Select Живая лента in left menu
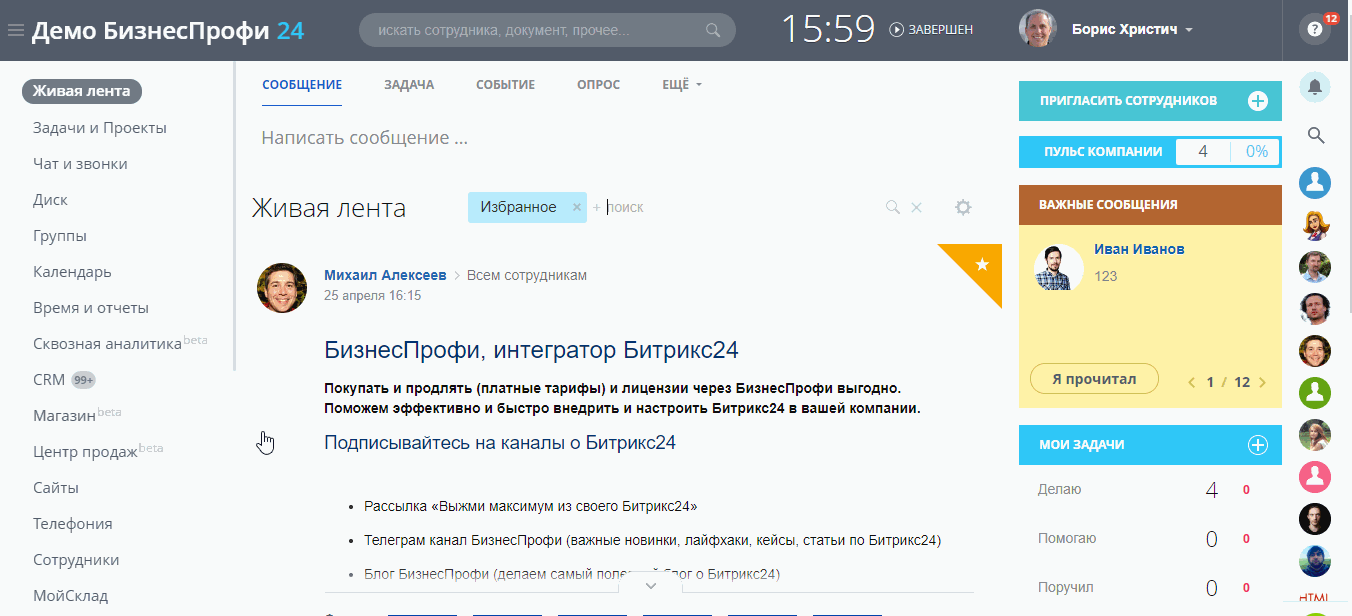The image size is (1352, 616). pyautogui.click(x=82, y=91)
